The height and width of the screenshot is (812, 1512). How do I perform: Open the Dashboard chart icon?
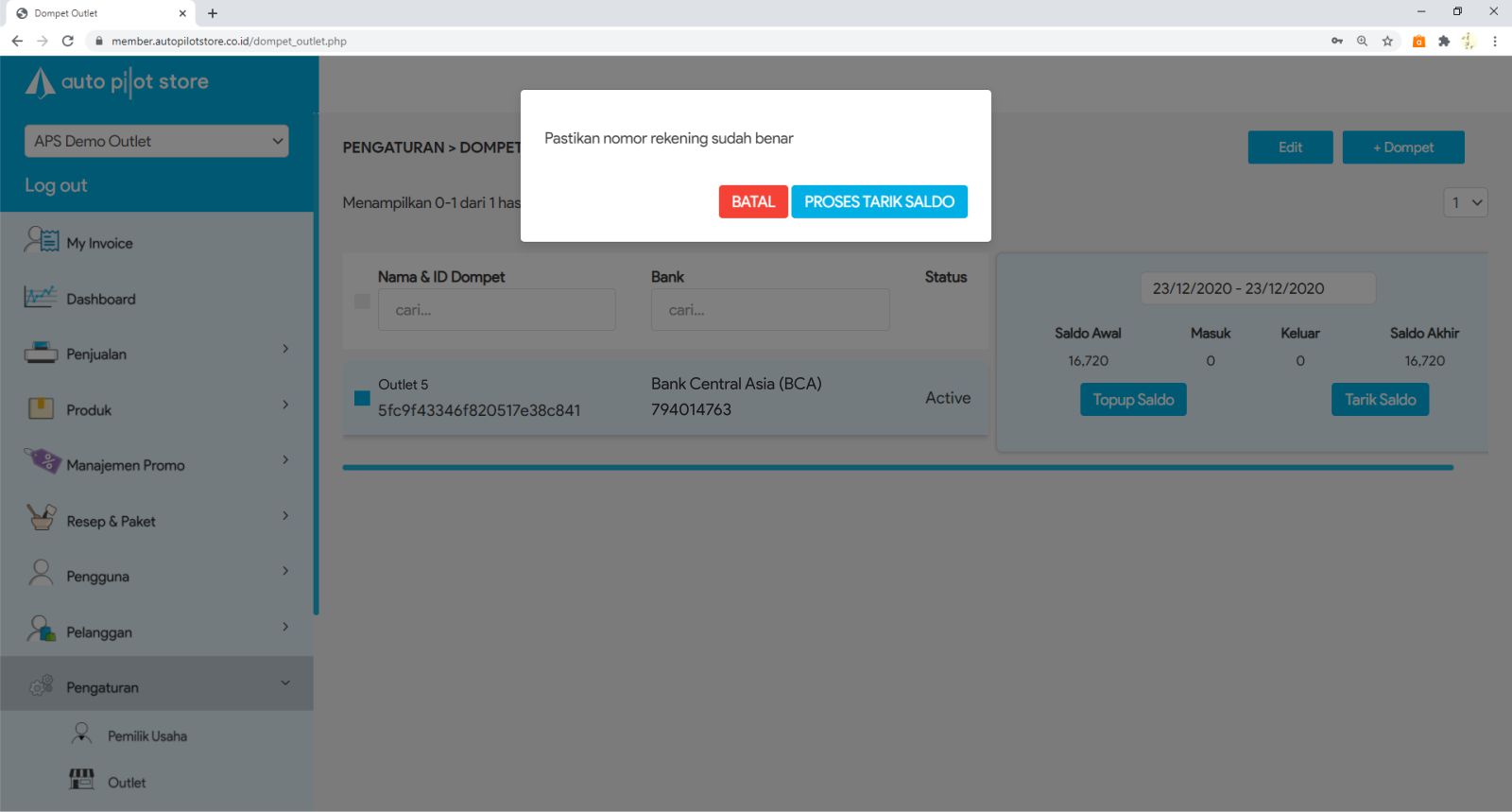click(41, 297)
